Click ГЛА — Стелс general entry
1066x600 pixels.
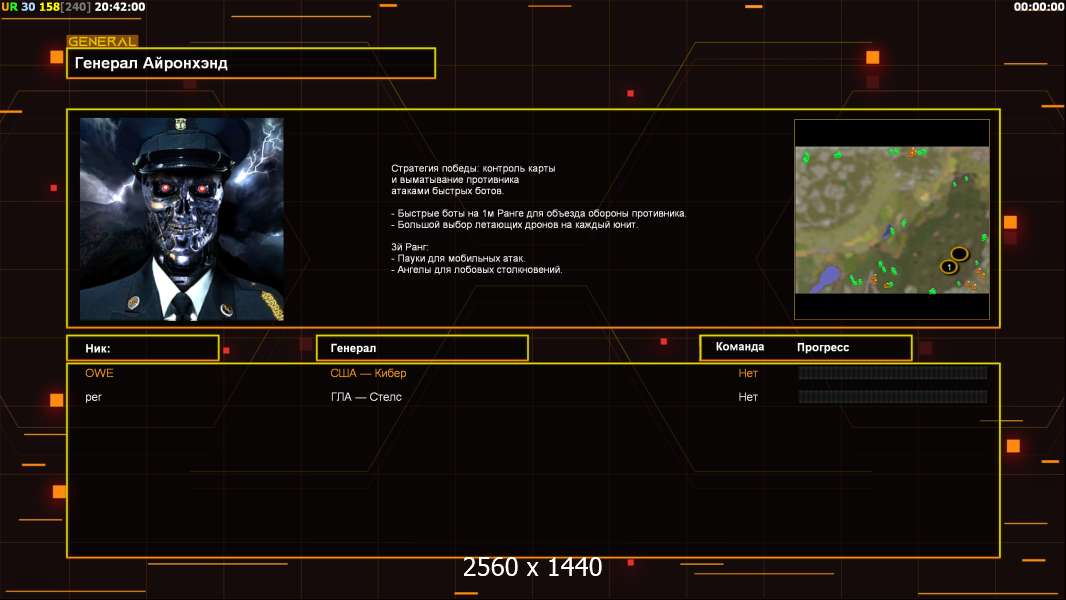[366, 397]
